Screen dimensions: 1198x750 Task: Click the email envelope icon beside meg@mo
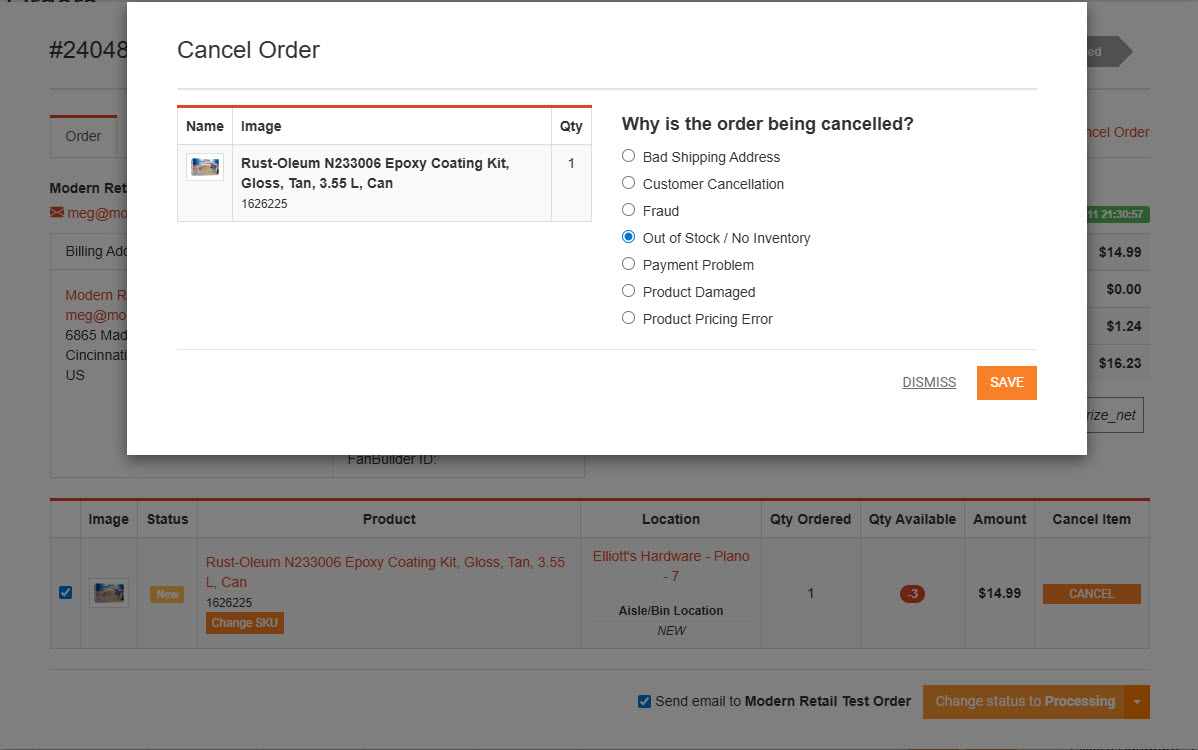pos(57,212)
